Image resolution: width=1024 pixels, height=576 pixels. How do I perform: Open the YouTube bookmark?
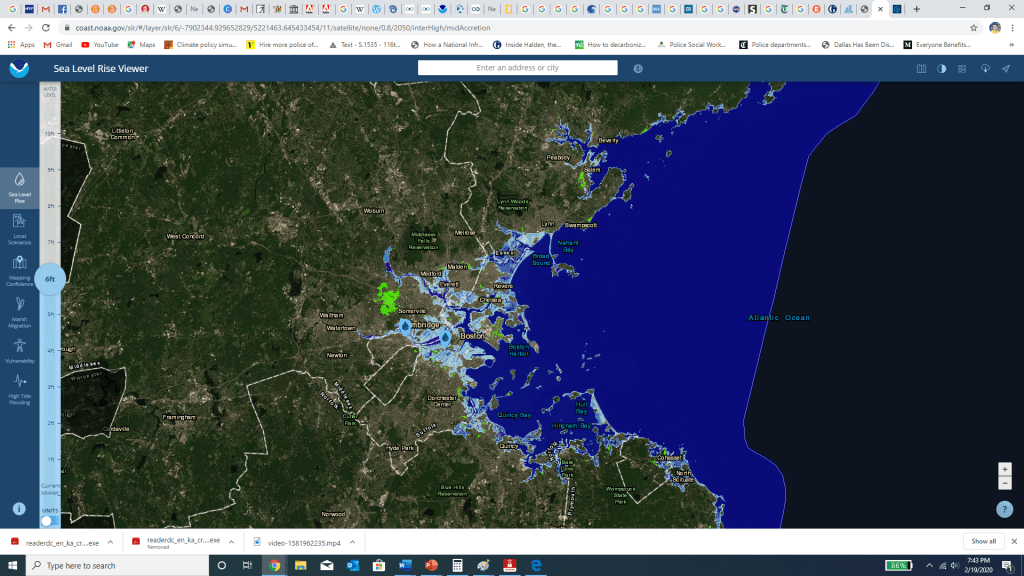[99, 45]
